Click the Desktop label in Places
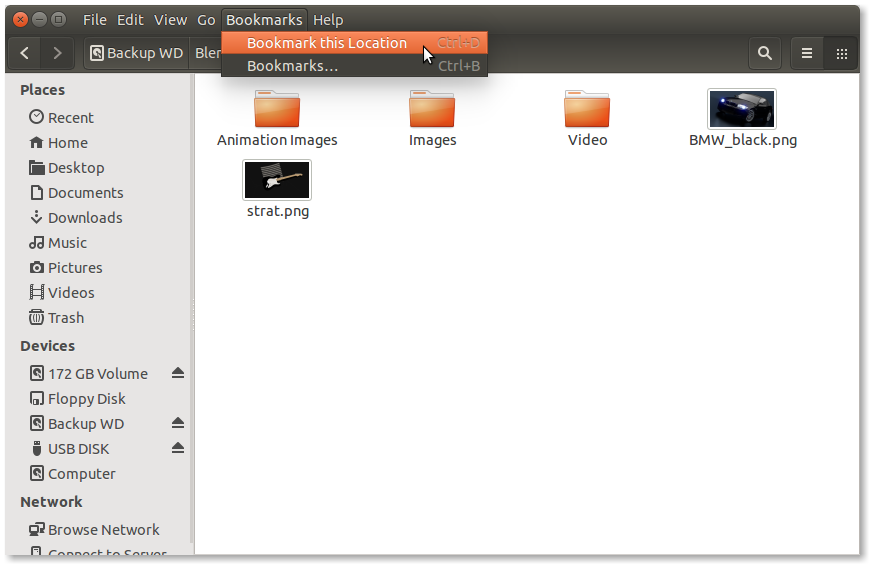 [76, 168]
